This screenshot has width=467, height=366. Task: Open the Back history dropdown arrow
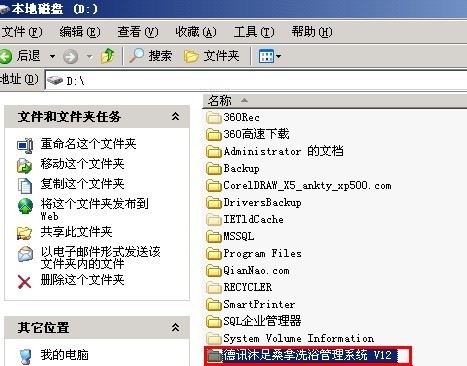52,56
